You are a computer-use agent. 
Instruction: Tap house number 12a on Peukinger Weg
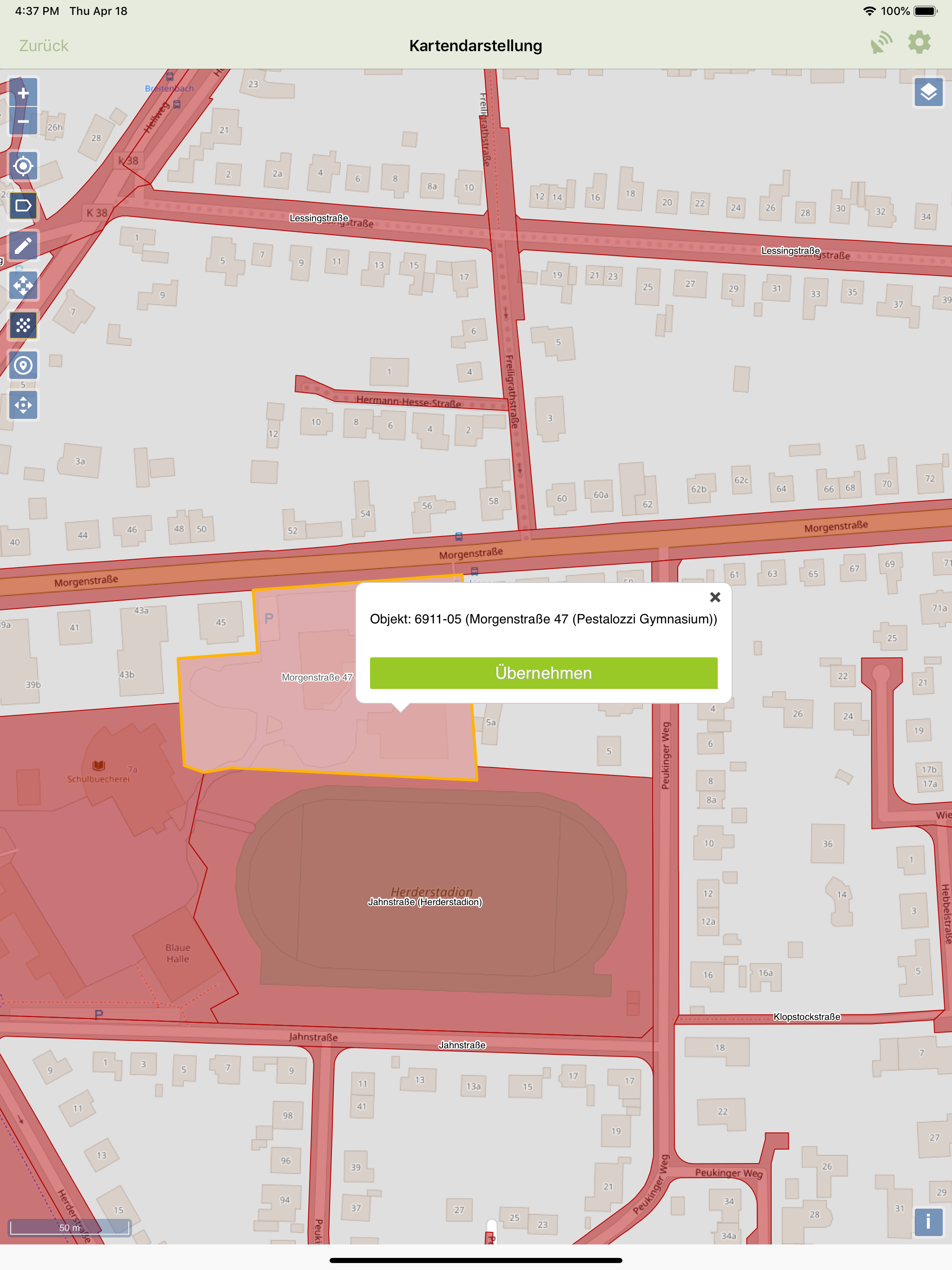(x=708, y=921)
